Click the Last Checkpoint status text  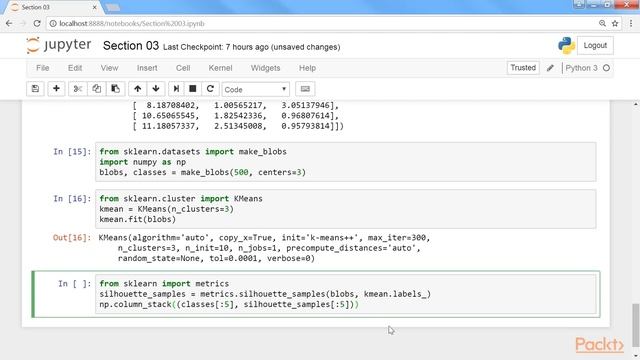click(251, 47)
